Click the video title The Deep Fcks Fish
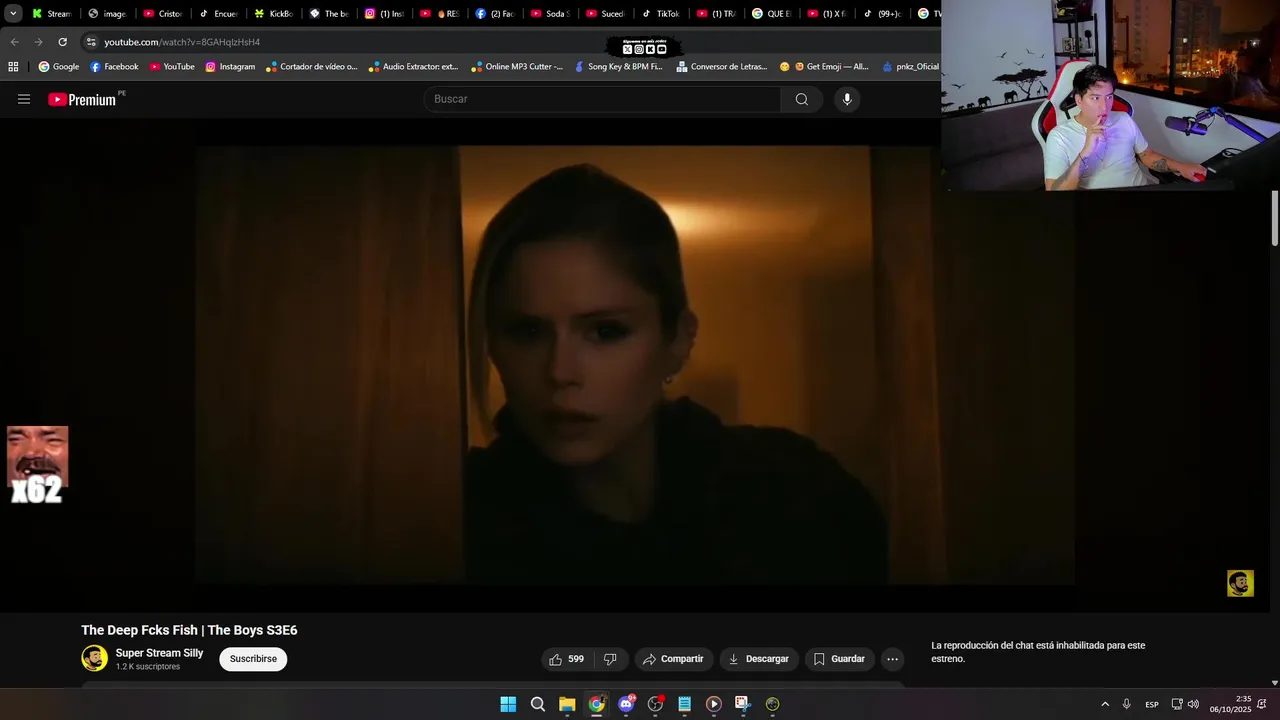The height and width of the screenshot is (720, 1280). [x=189, y=630]
